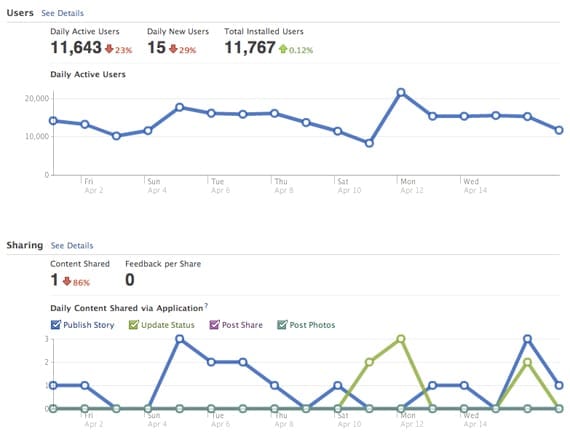
Task: Click the Daily New Users label
Action: [178, 32]
